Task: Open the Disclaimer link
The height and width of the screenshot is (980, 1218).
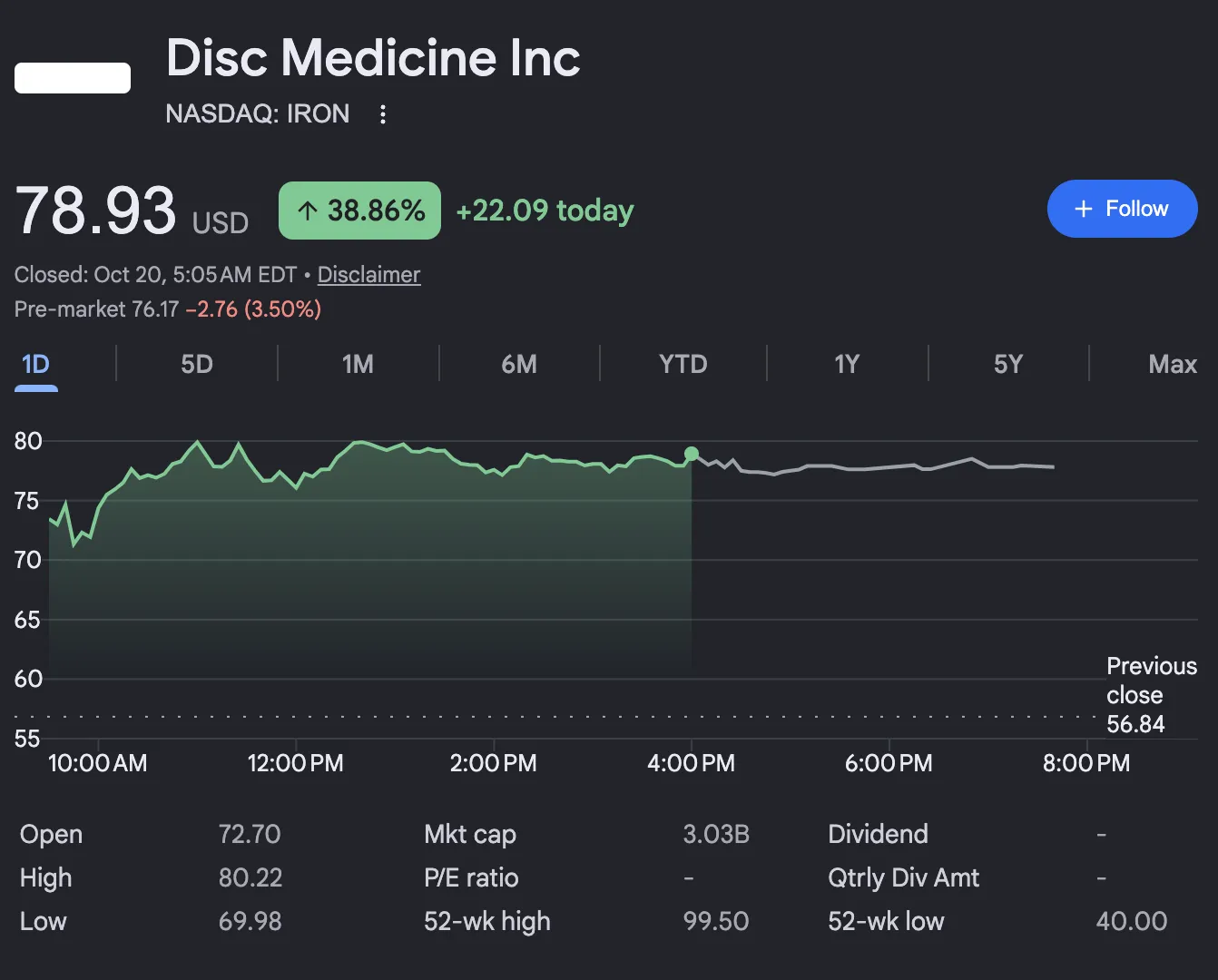Action: 368,275
